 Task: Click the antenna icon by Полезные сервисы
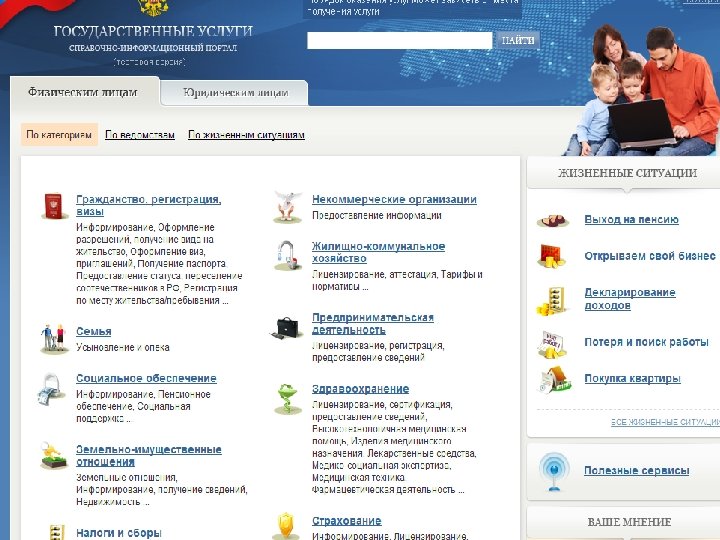coord(554,472)
